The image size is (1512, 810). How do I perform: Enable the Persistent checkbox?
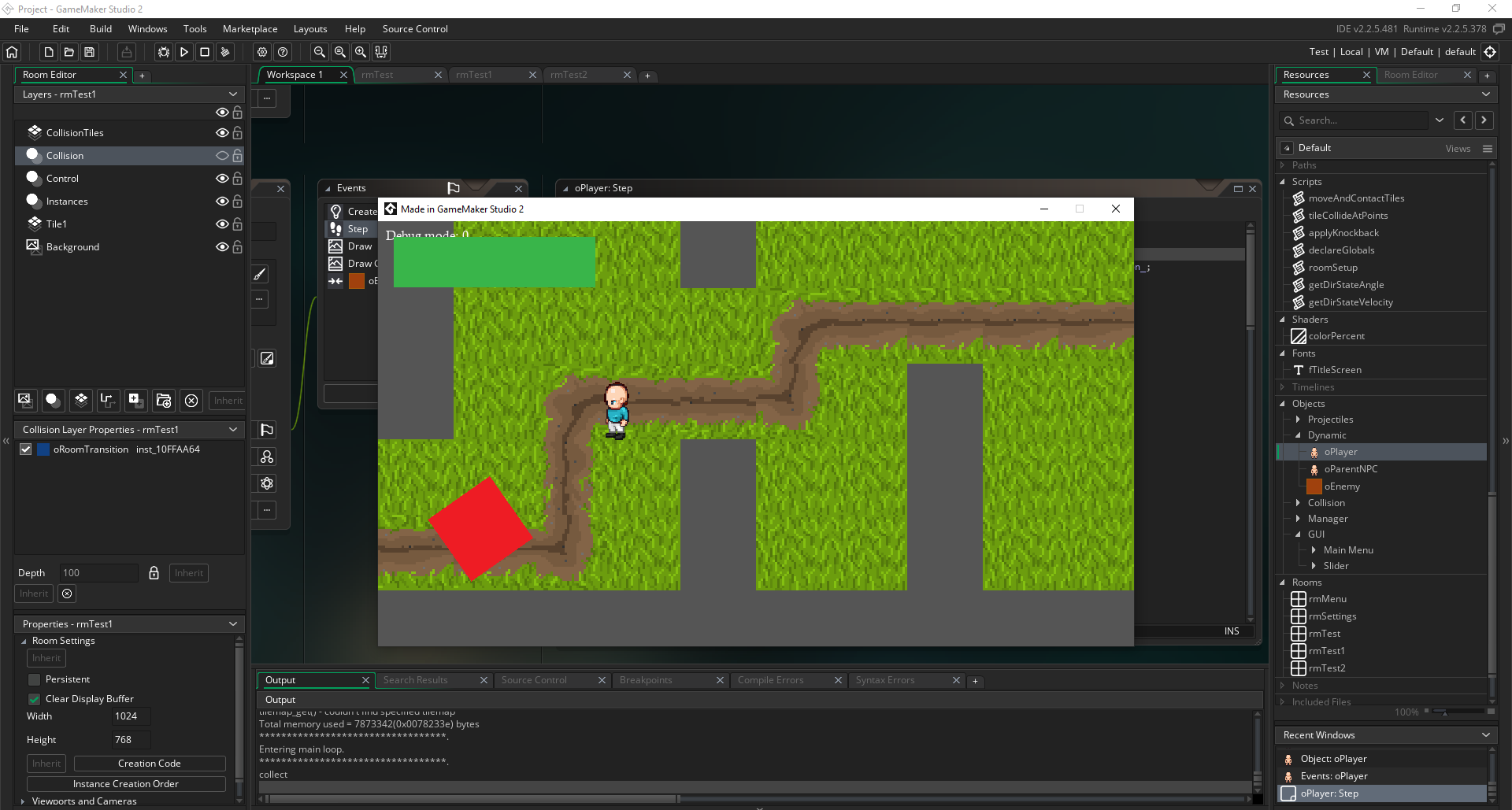(x=34, y=679)
